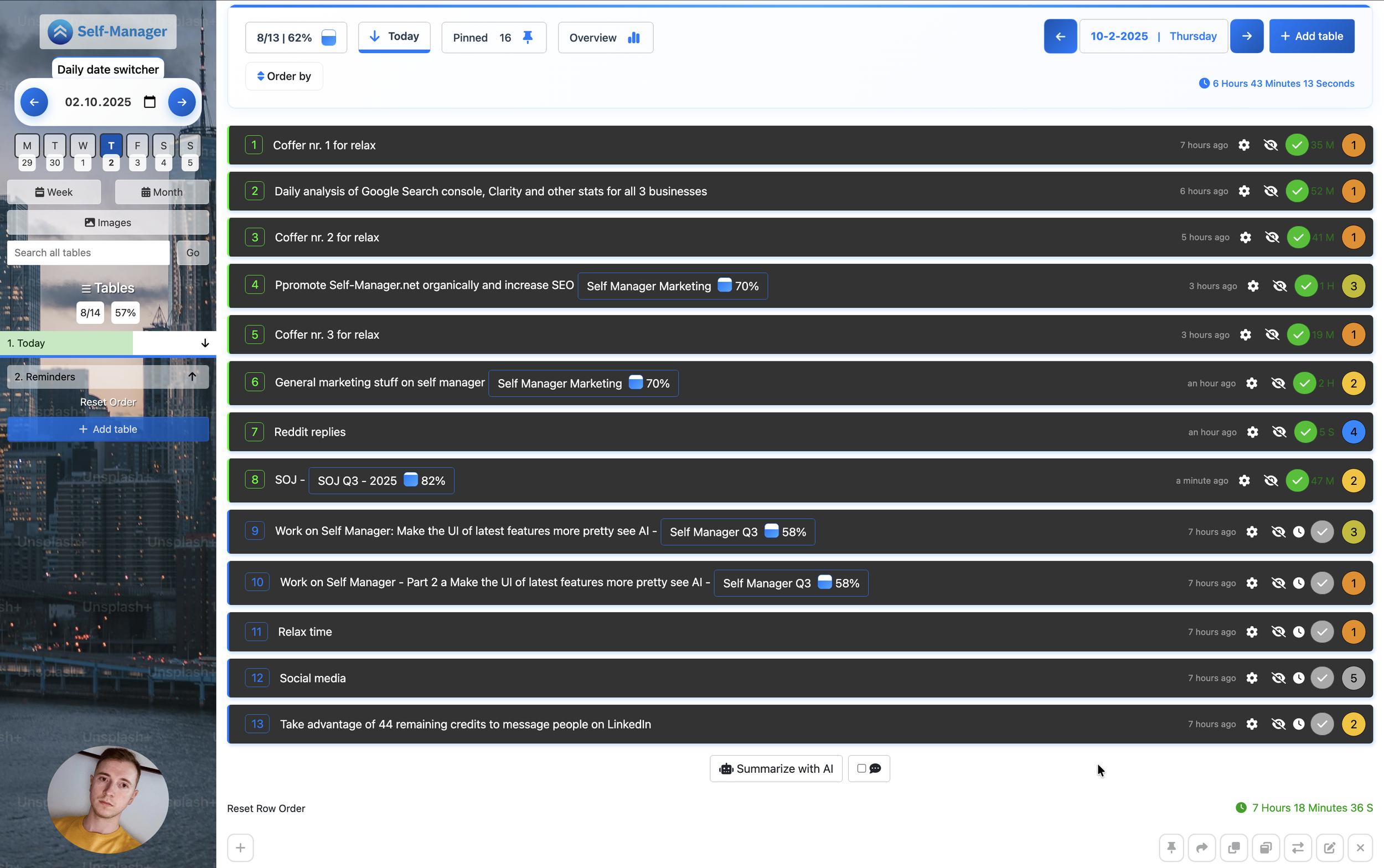Hide the Coffer nr. 1 for relax row
The image size is (1384, 868).
click(1271, 144)
